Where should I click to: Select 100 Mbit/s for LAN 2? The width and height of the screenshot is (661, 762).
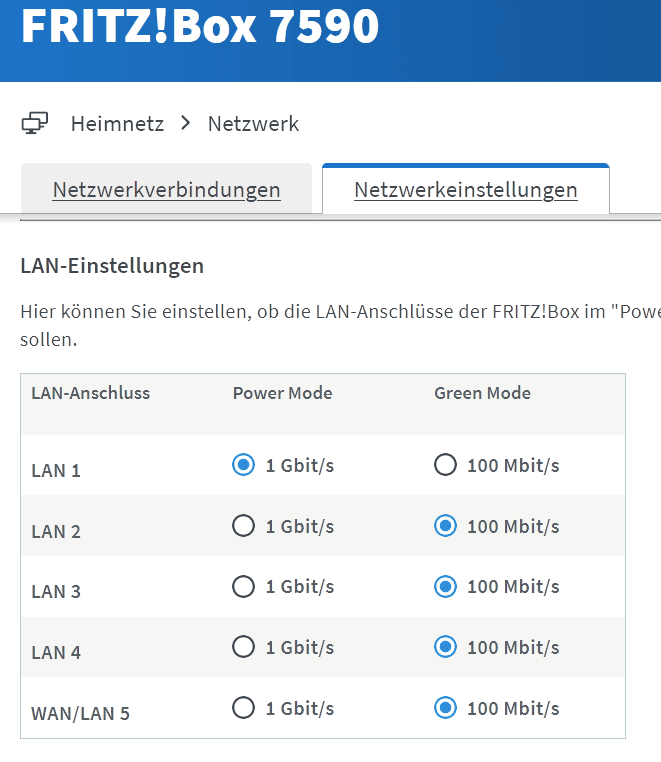coord(445,525)
